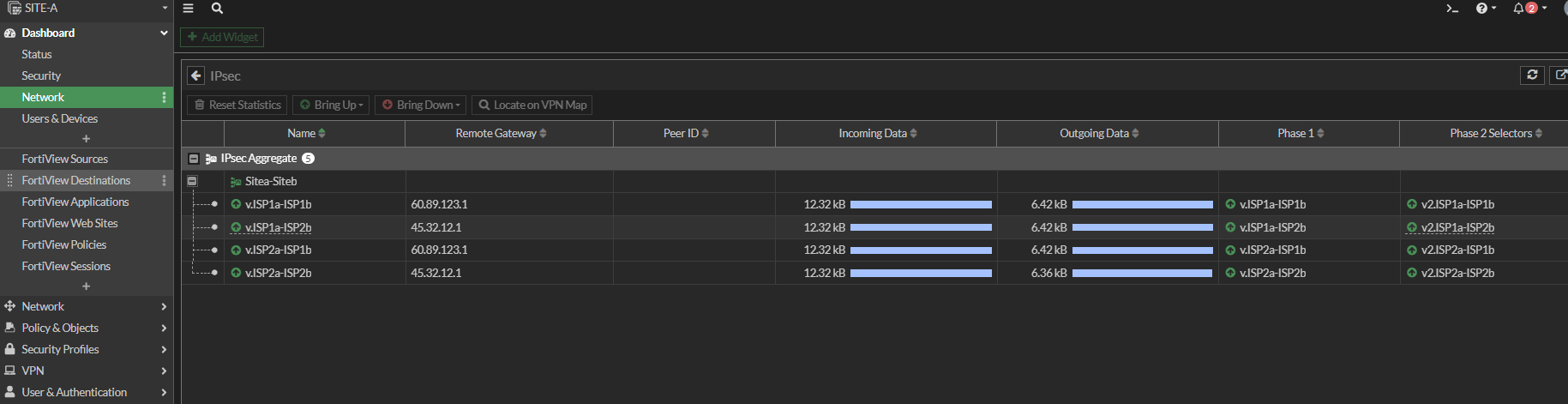Refresh the IPsec widget
This screenshot has width=1568, height=404.
pos(1532,75)
